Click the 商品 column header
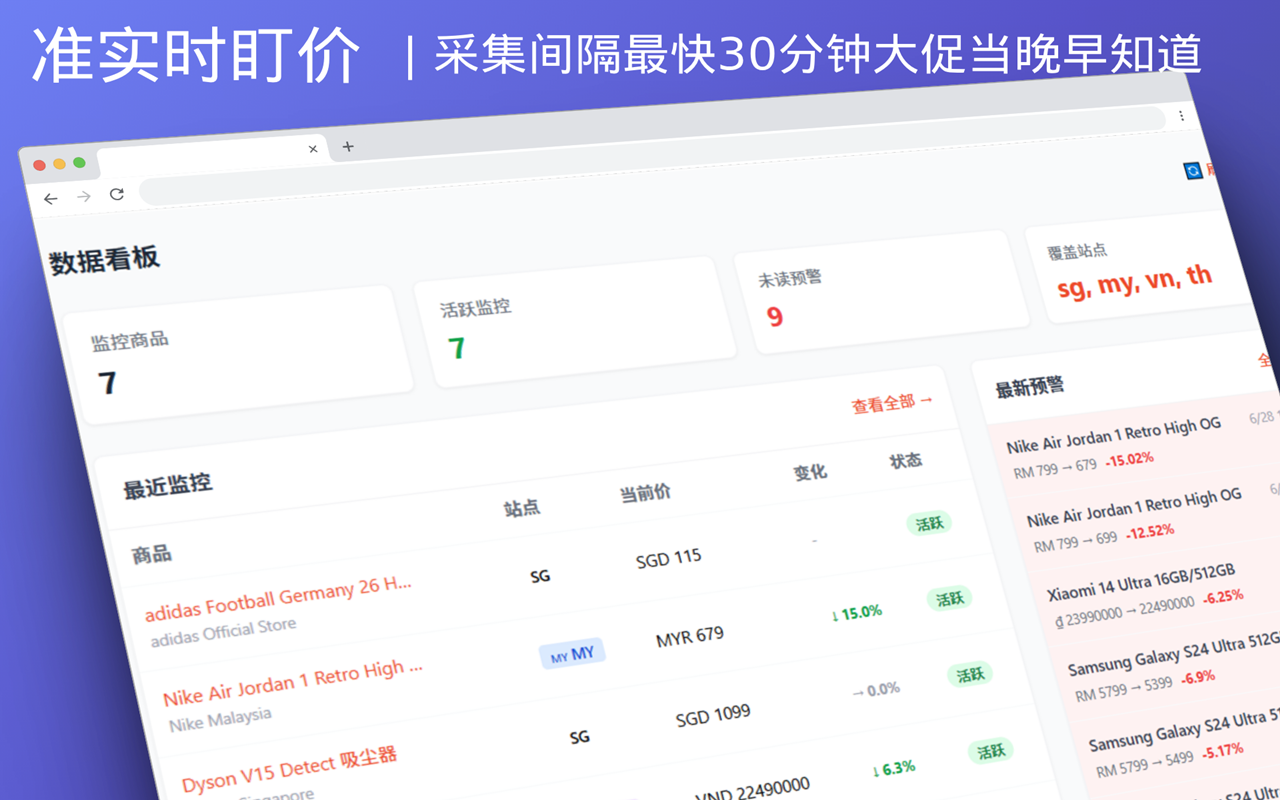Image resolution: width=1280 pixels, height=800 pixels. [x=152, y=554]
